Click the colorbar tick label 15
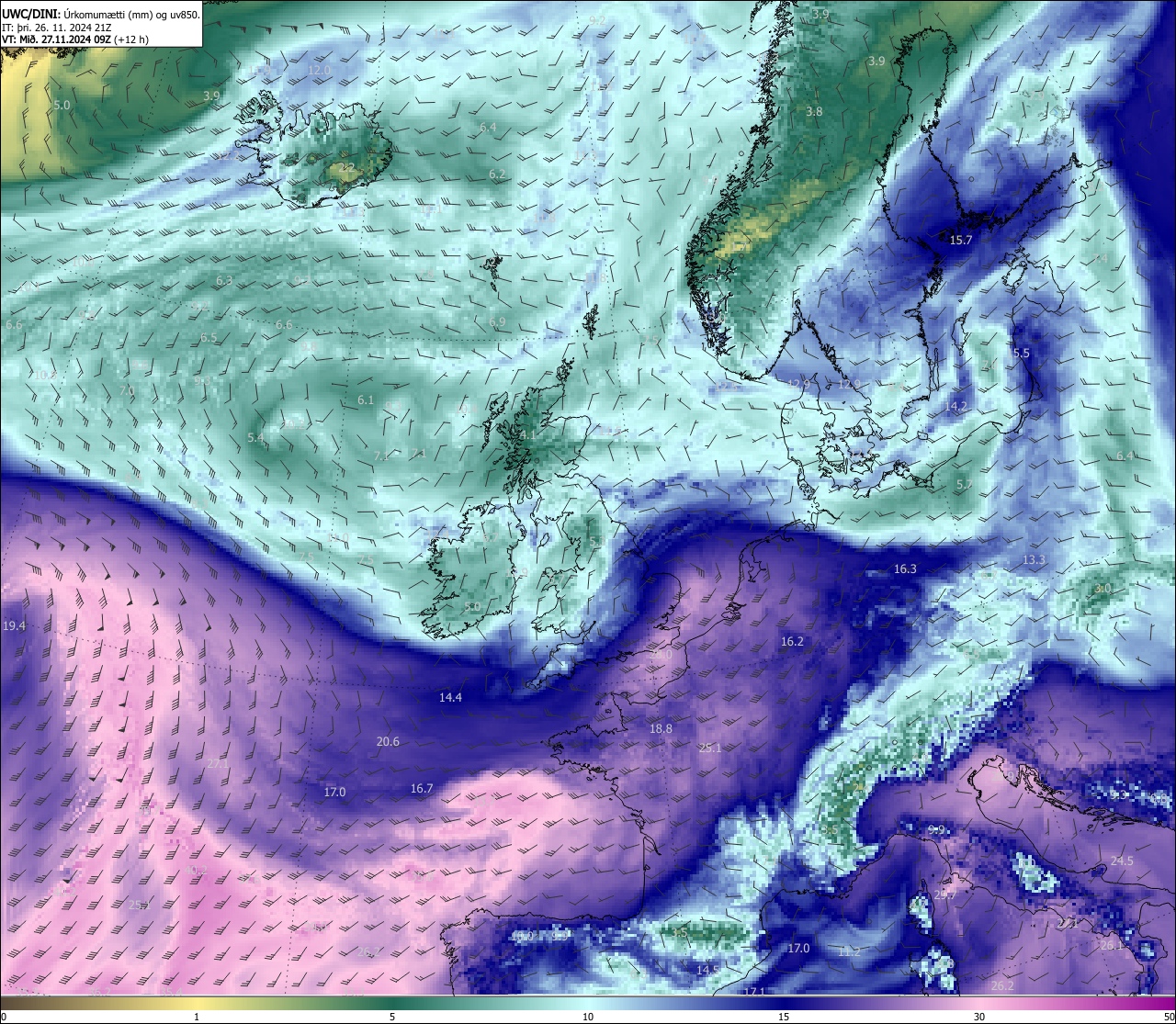This screenshot has width=1176, height=1024. pyautogui.click(x=784, y=1017)
